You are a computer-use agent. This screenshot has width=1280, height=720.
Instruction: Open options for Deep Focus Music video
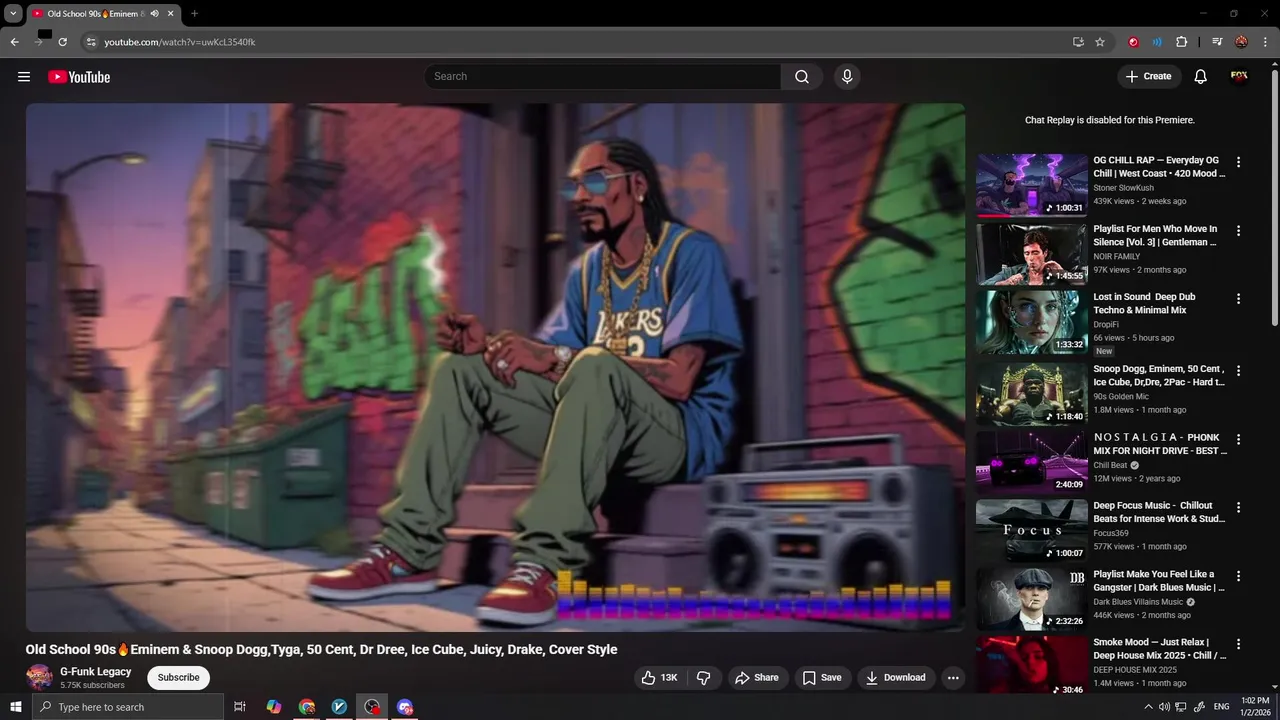(x=1238, y=508)
